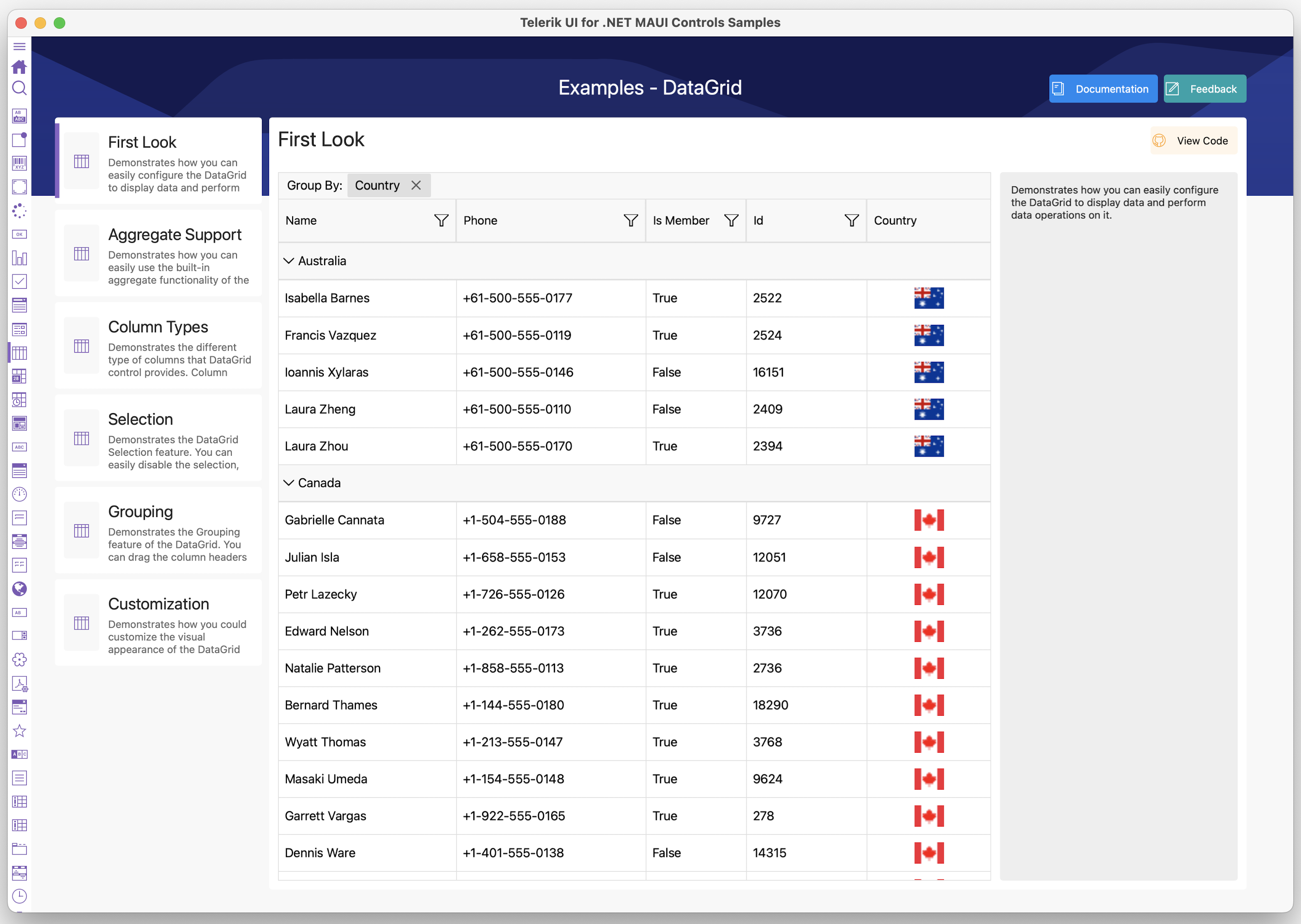This screenshot has height=924, width=1301.
Task: Open the BusyIndicator spinner icon
Action: point(19,211)
